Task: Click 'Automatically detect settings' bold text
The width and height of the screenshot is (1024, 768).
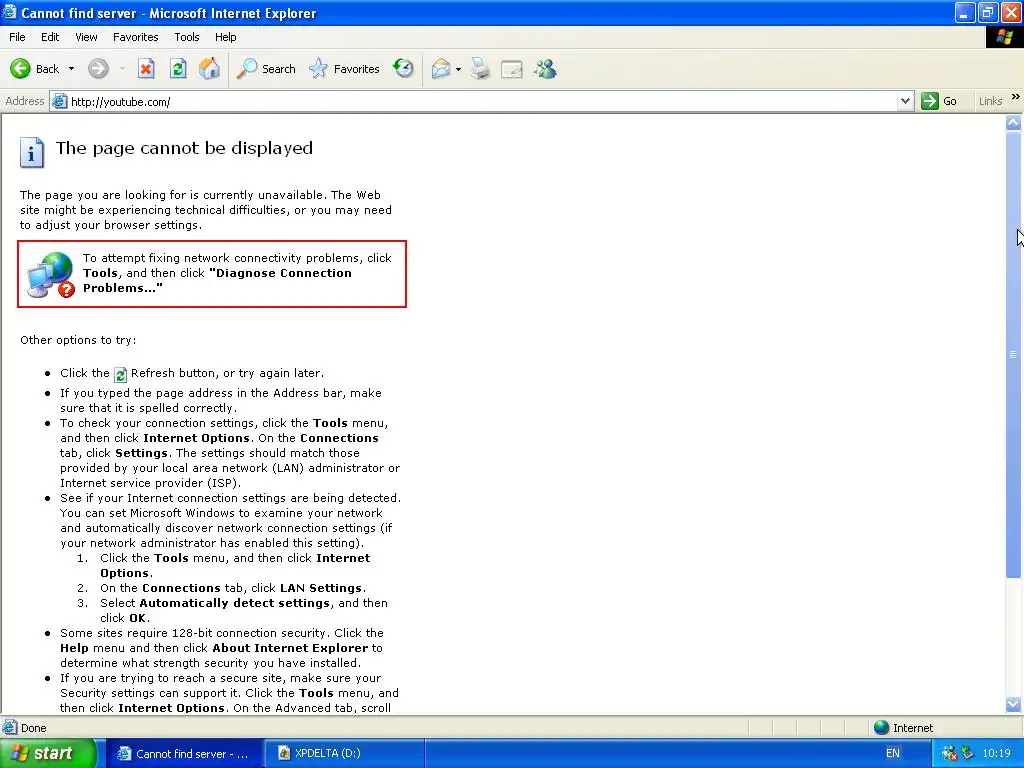Action: coord(234,603)
